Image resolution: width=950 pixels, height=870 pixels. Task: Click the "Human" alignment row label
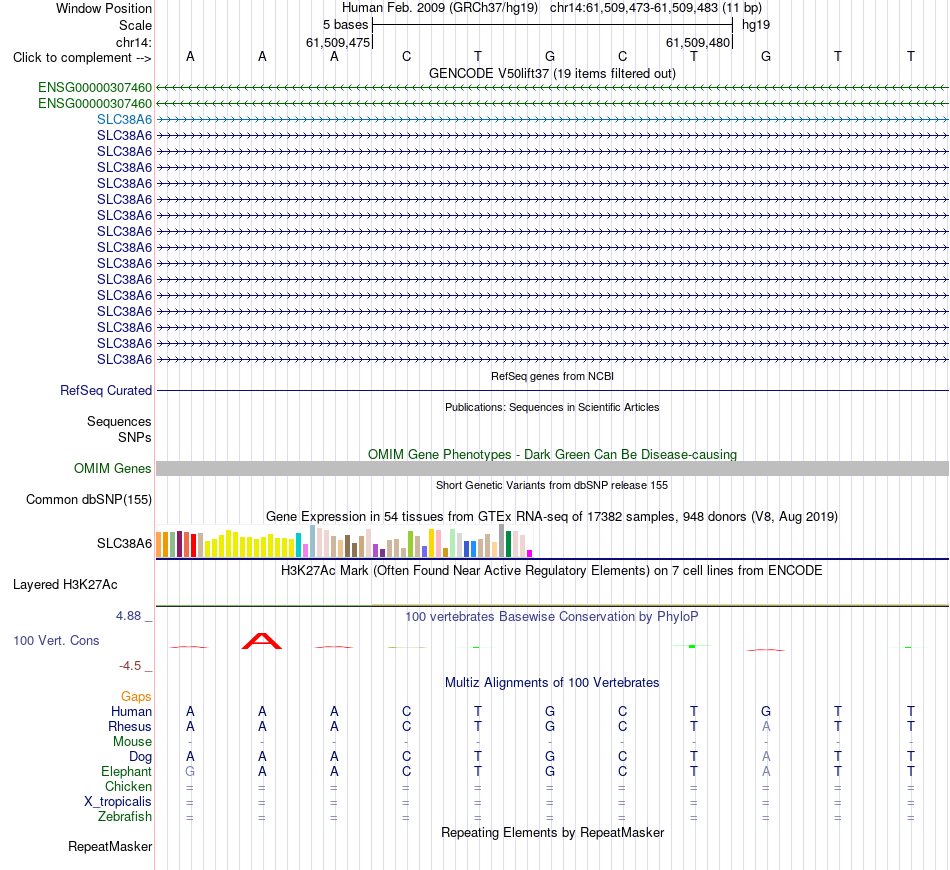131,711
